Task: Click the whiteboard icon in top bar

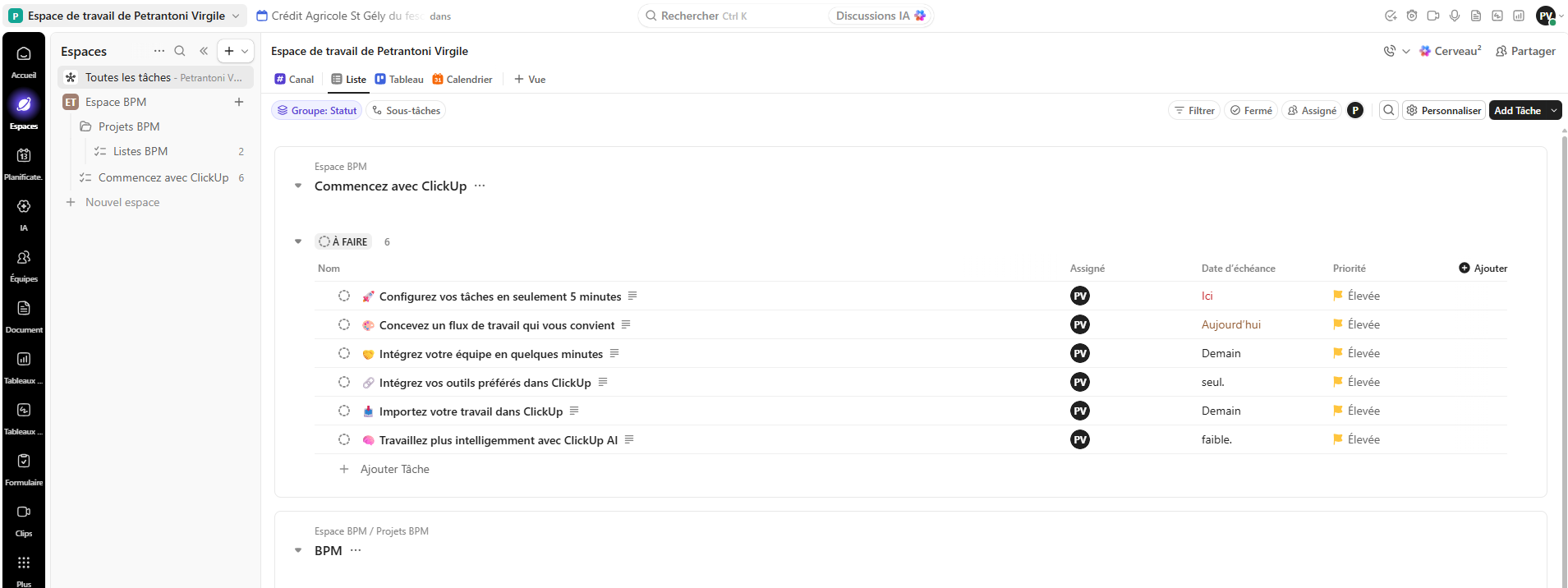Action: click(x=1497, y=16)
